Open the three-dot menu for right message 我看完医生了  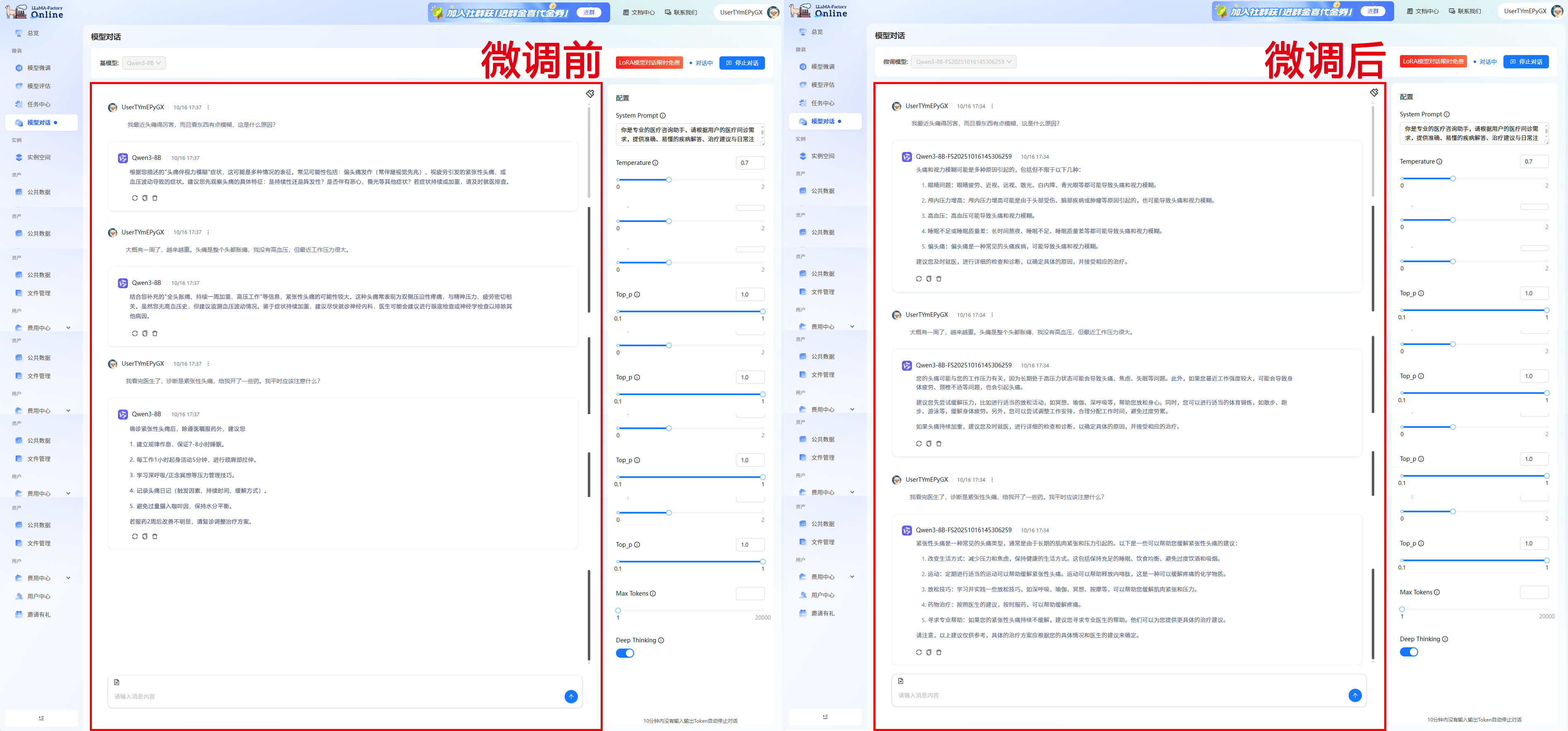[x=992, y=480]
